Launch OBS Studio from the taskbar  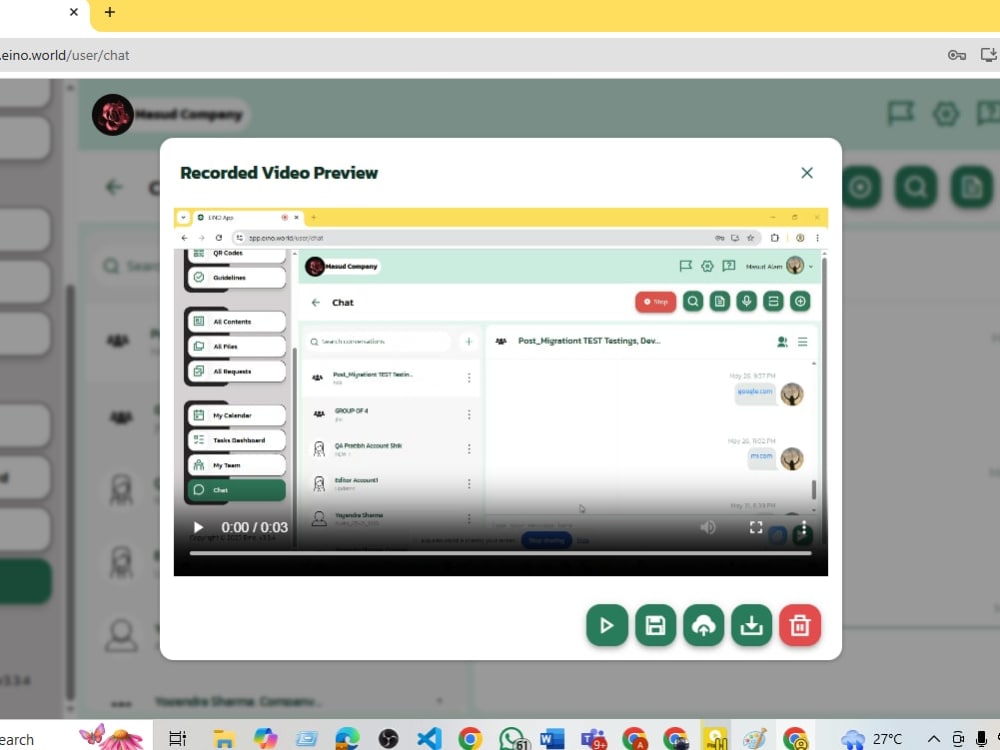(x=388, y=739)
